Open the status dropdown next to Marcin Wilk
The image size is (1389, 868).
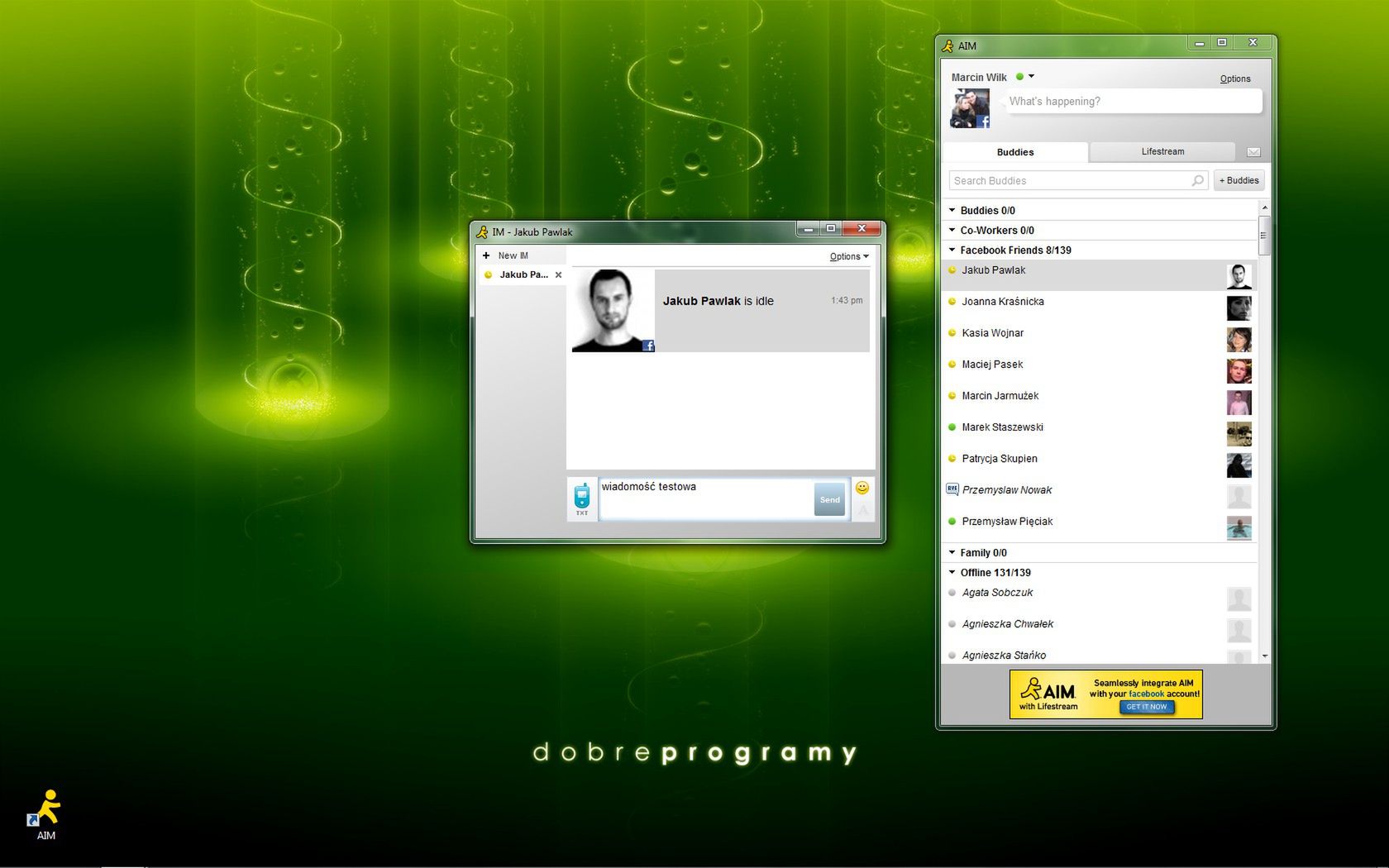coord(1031,76)
